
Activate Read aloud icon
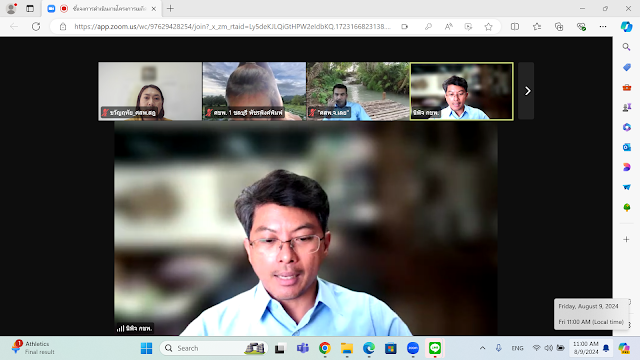click(x=448, y=27)
